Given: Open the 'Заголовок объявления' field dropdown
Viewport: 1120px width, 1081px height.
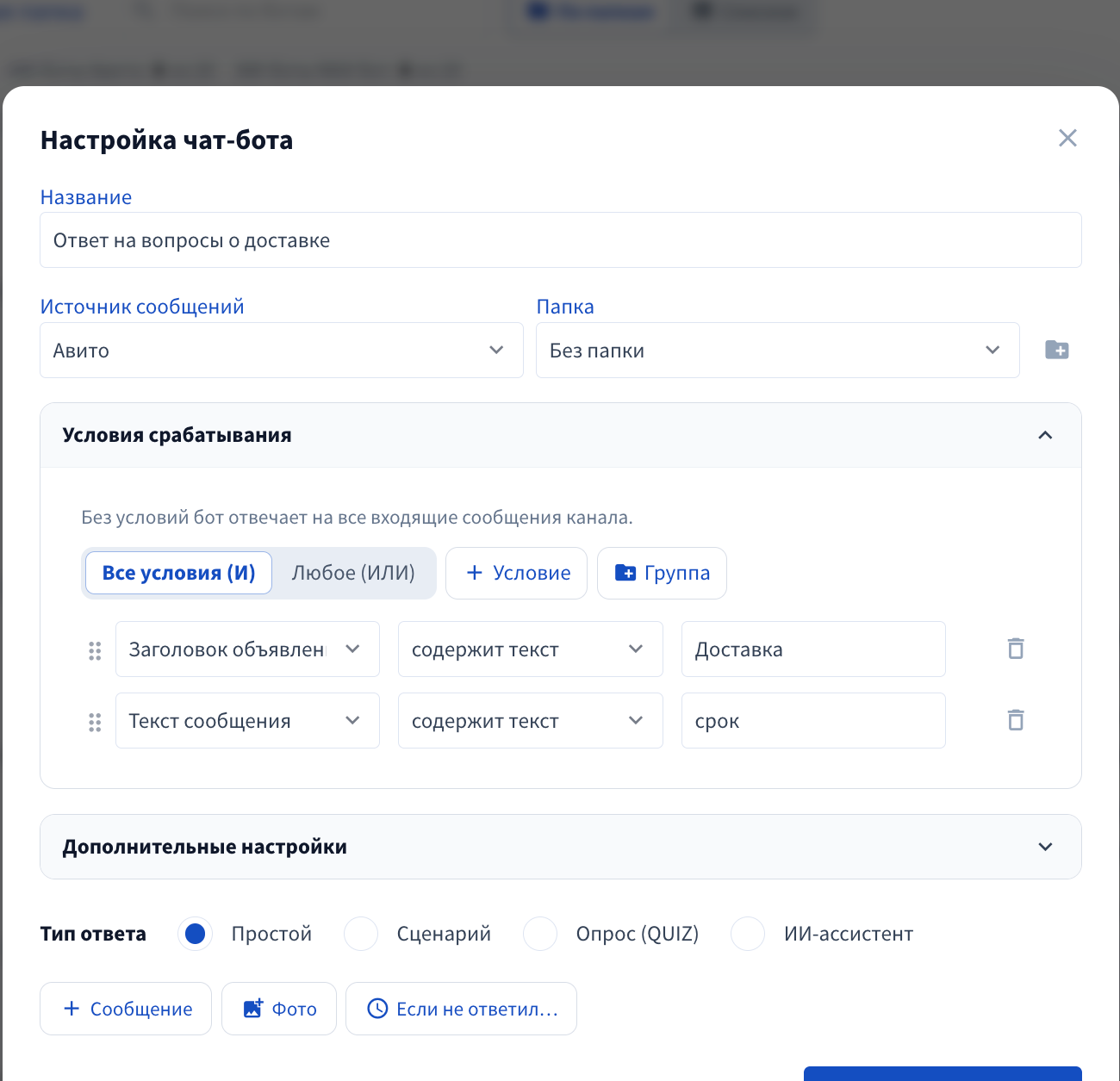Looking at the screenshot, I should point(247,649).
